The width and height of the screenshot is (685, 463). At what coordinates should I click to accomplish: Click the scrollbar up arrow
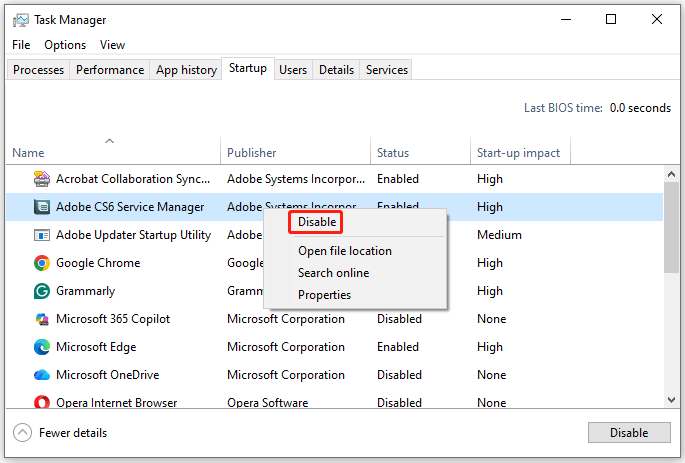(671, 174)
